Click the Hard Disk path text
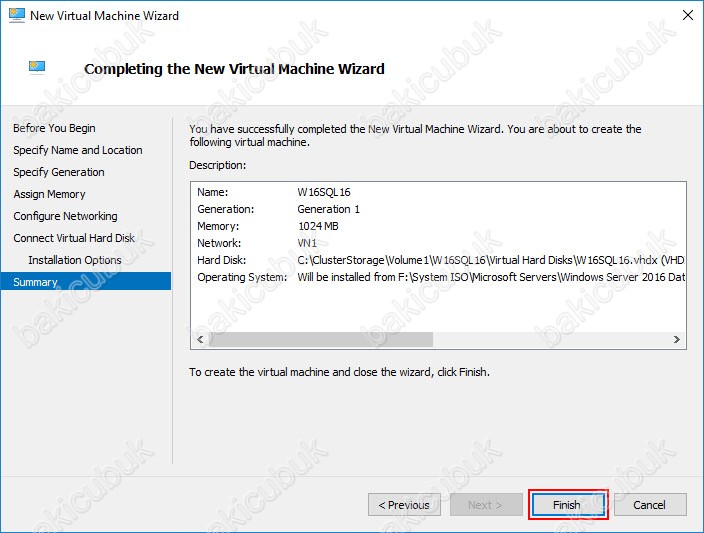Viewport: 704px width, 533px height. pyautogui.click(x=491, y=260)
